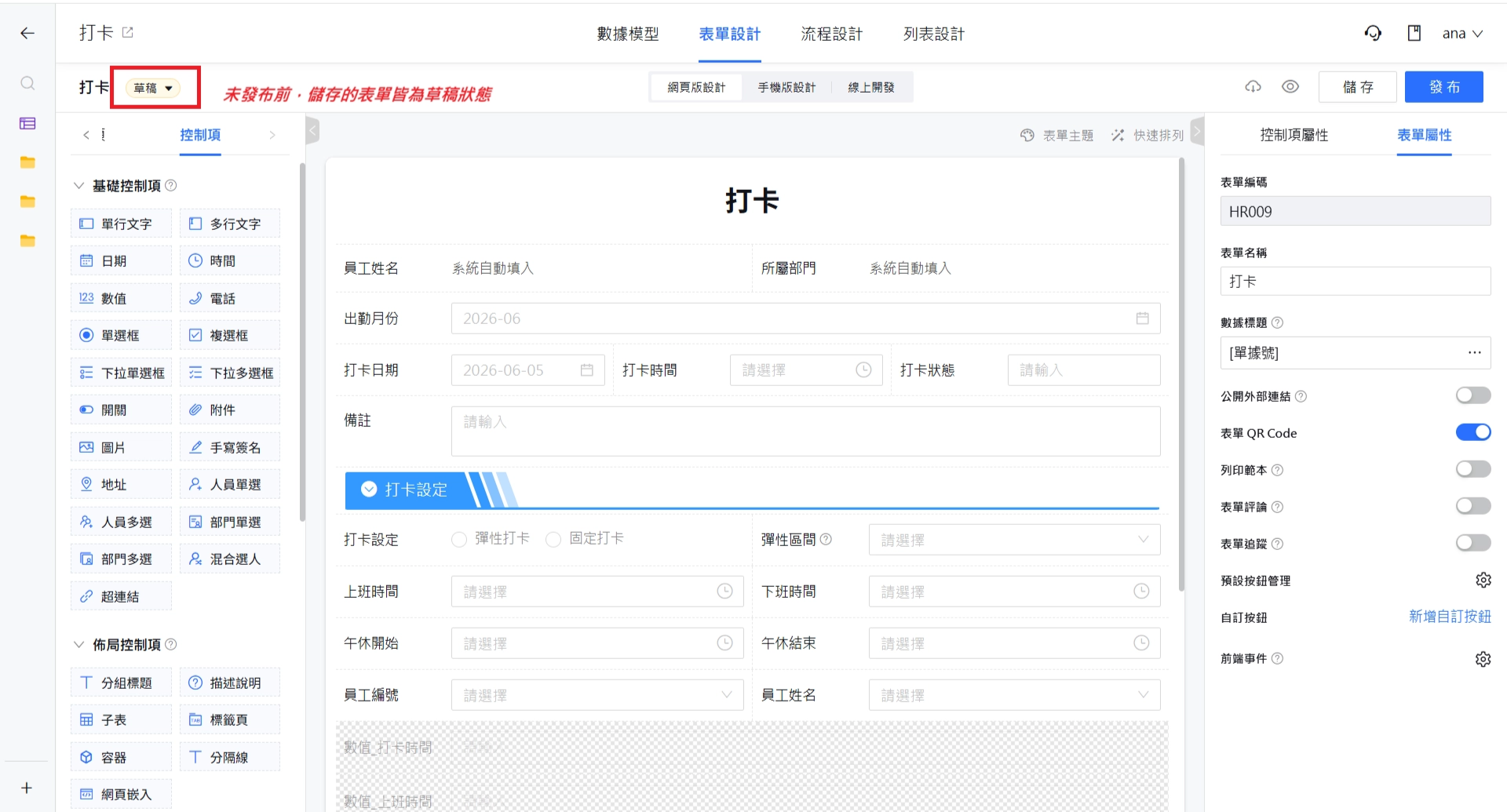Viewport: 1507px width, 812px height.
Task: Select 線上開發 mode
Action: coord(871,87)
